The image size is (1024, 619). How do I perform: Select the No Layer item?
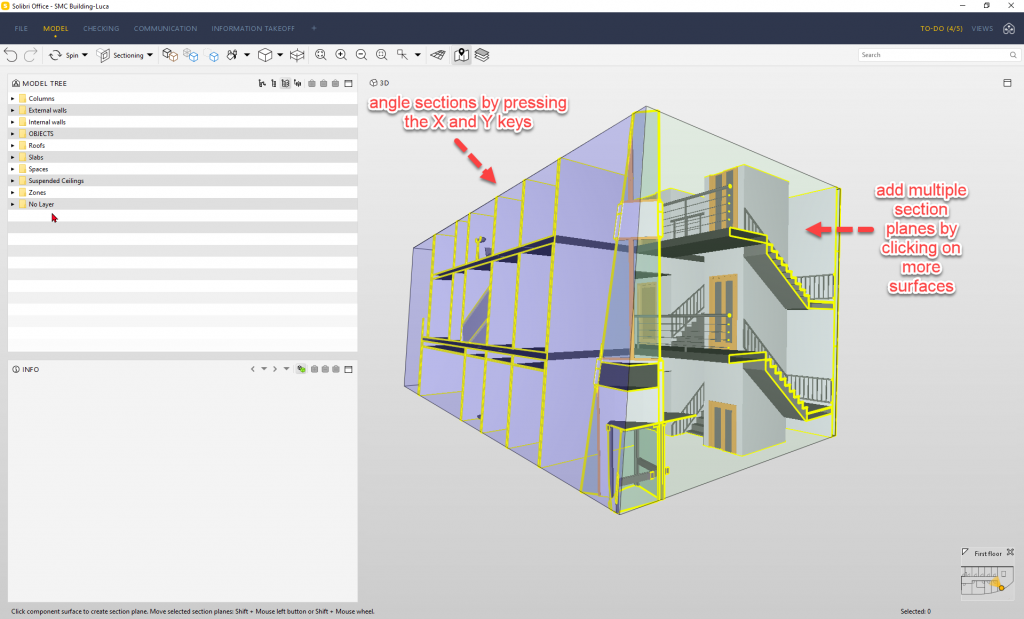click(x=41, y=204)
